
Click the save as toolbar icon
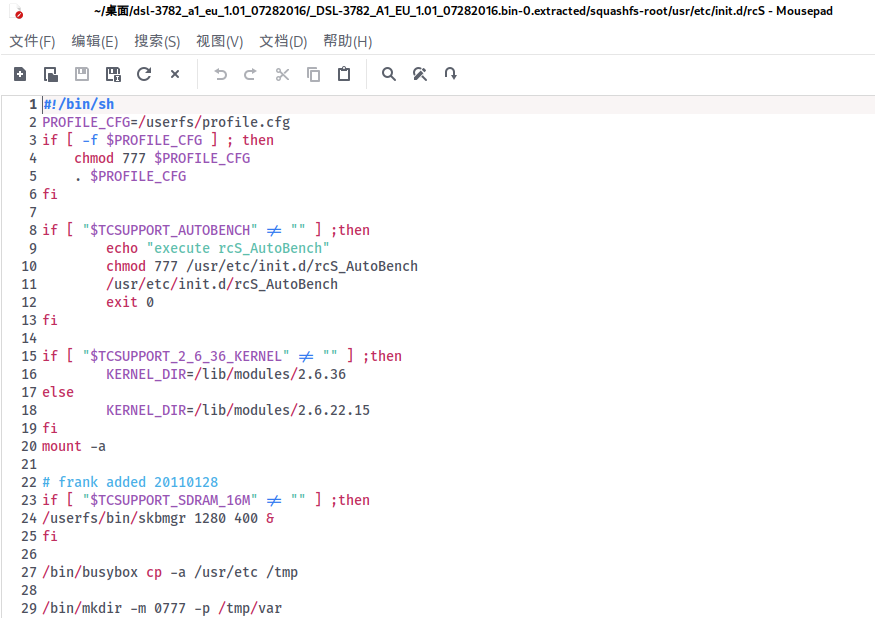point(113,74)
